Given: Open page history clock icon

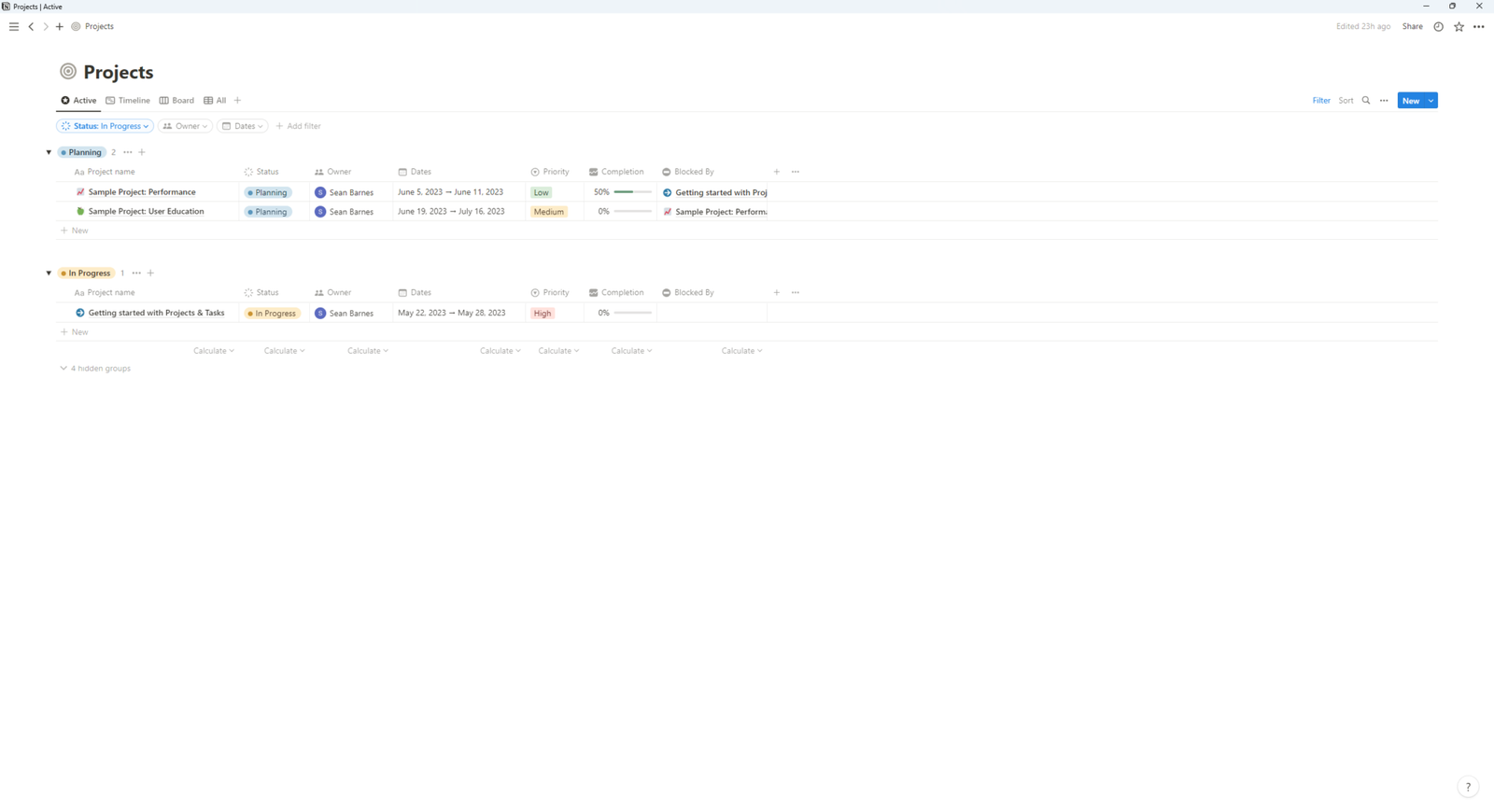Looking at the screenshot, I should point(1438,27).
